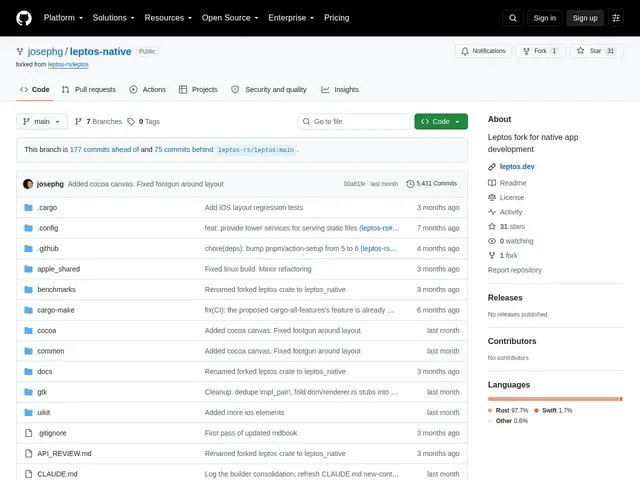Click the link chain icon by leptos.dev
This screenshot has width=640, height=480.
pos(492,167)
